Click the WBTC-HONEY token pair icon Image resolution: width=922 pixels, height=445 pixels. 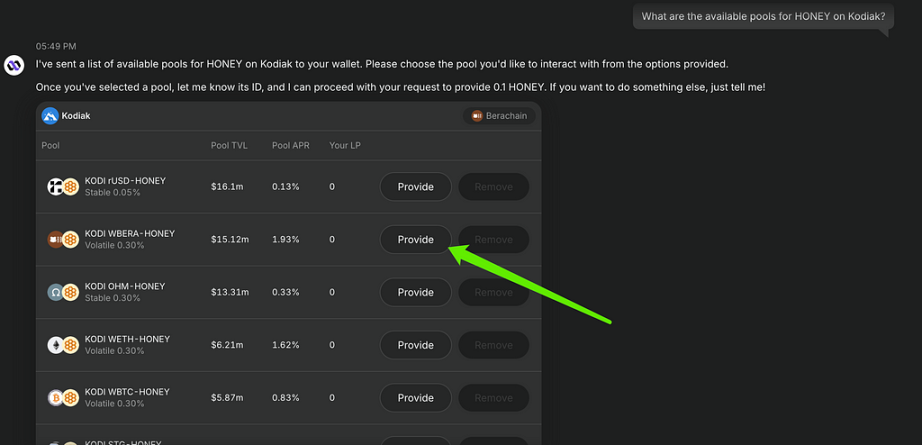coord(63,398)
